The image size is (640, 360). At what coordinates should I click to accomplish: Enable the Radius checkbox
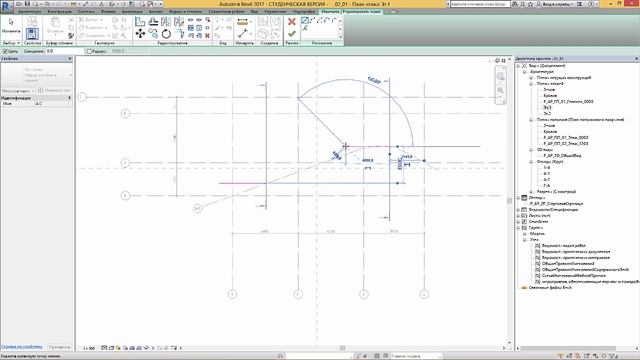[x=89, y=51]
